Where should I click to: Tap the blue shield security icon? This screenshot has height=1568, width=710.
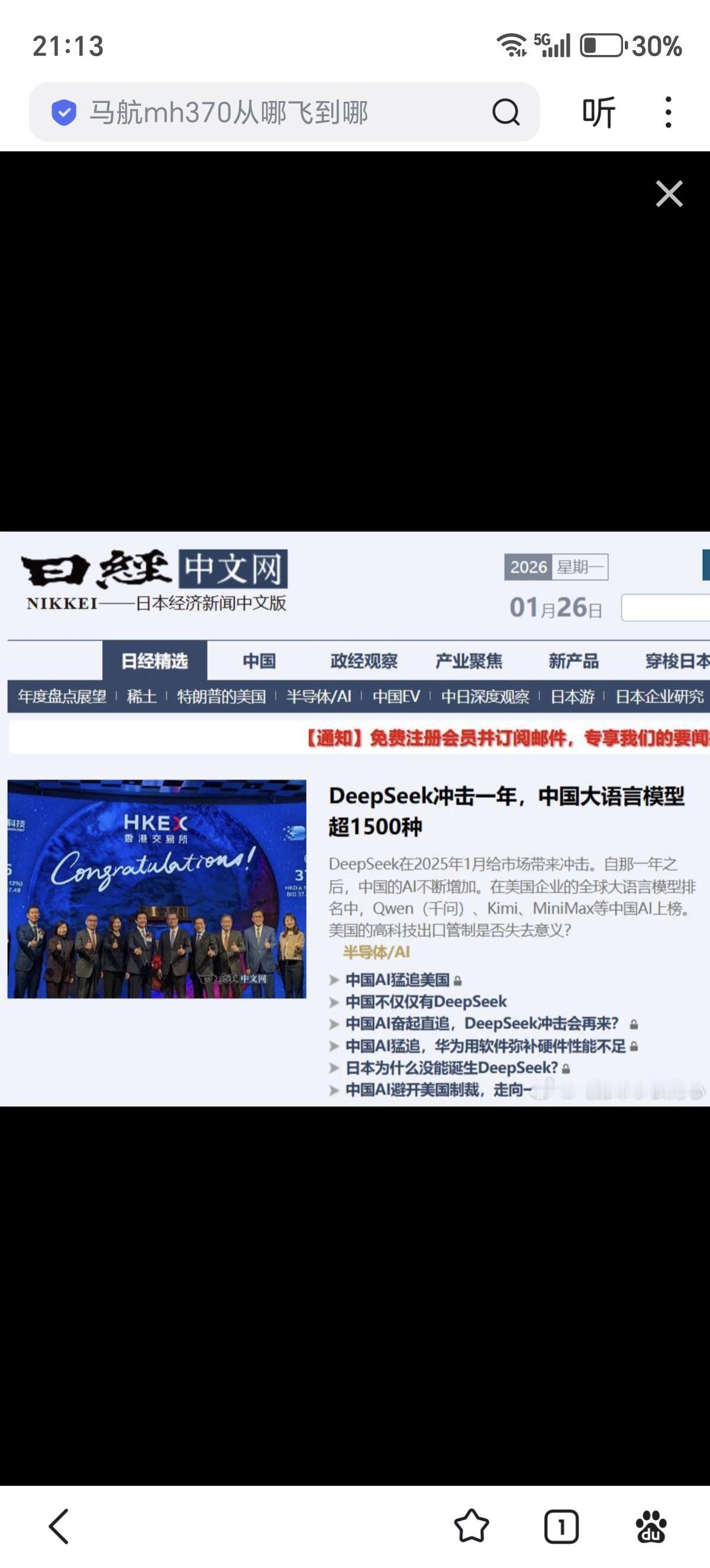pos(64,112)
